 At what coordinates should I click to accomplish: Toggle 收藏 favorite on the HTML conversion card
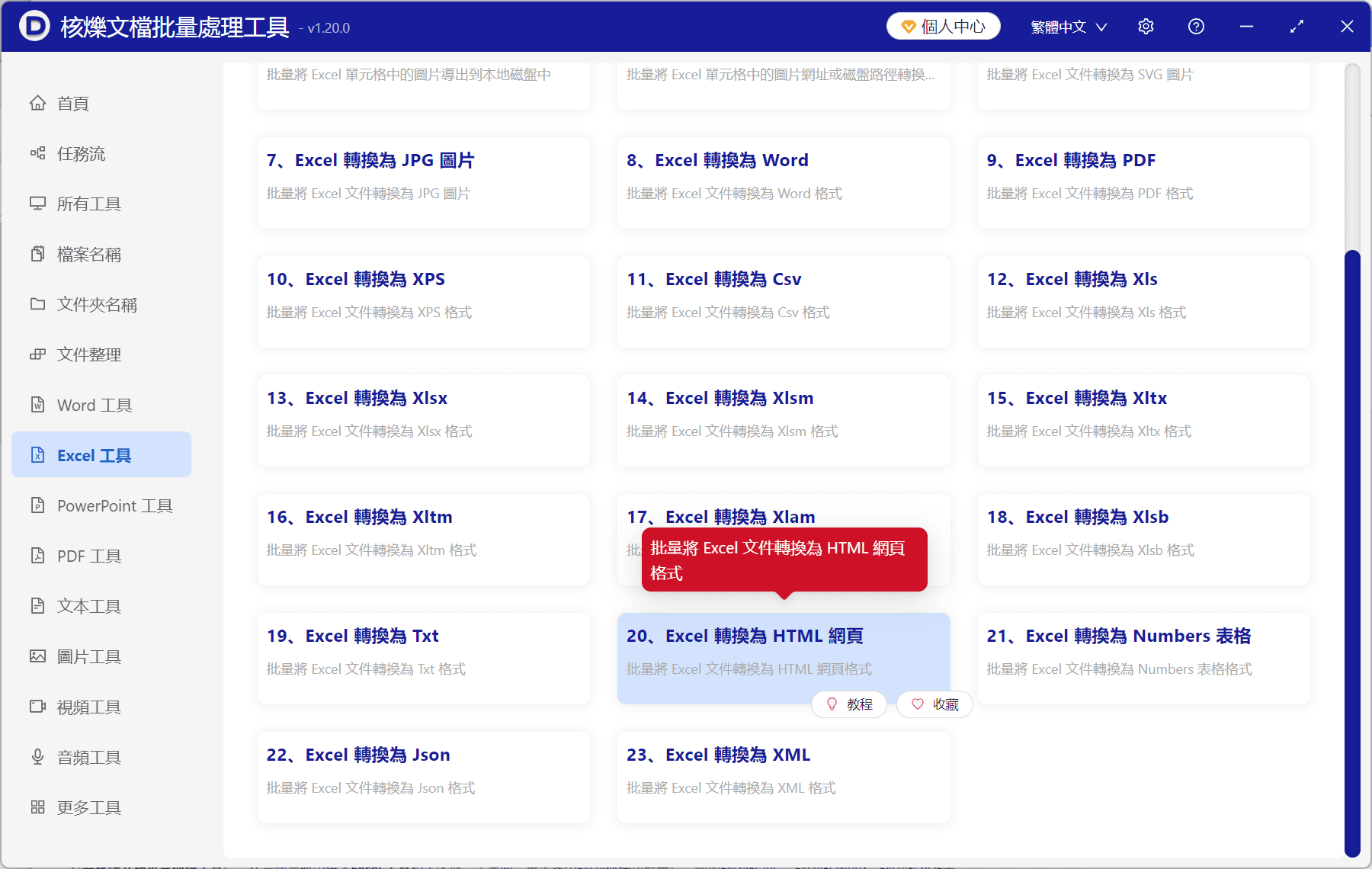(x=934, y=704)
